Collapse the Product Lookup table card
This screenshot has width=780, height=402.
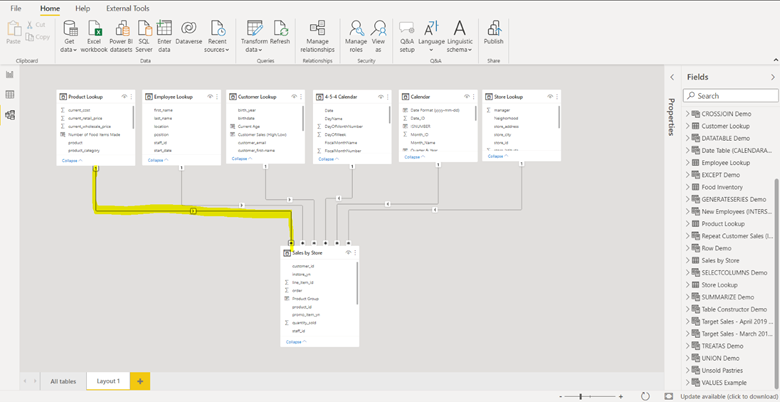click(72, 161)
